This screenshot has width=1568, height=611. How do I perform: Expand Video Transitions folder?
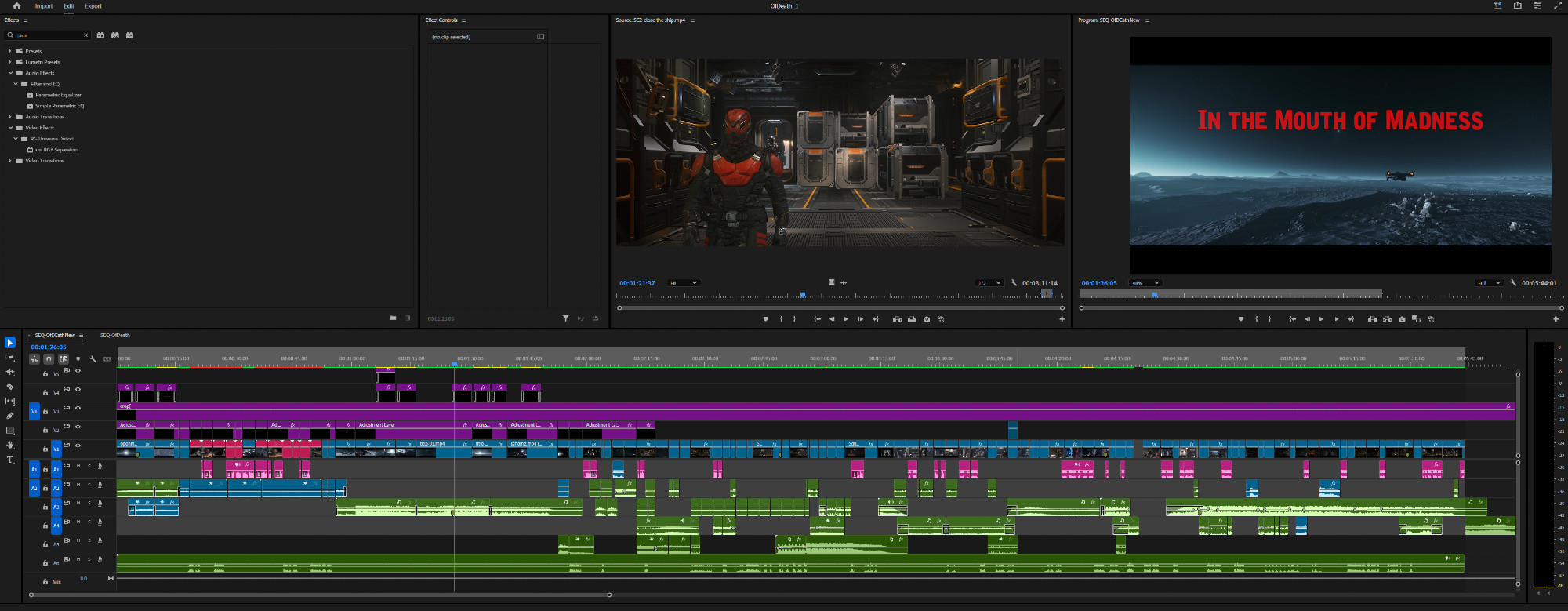[x=9, y=161]
